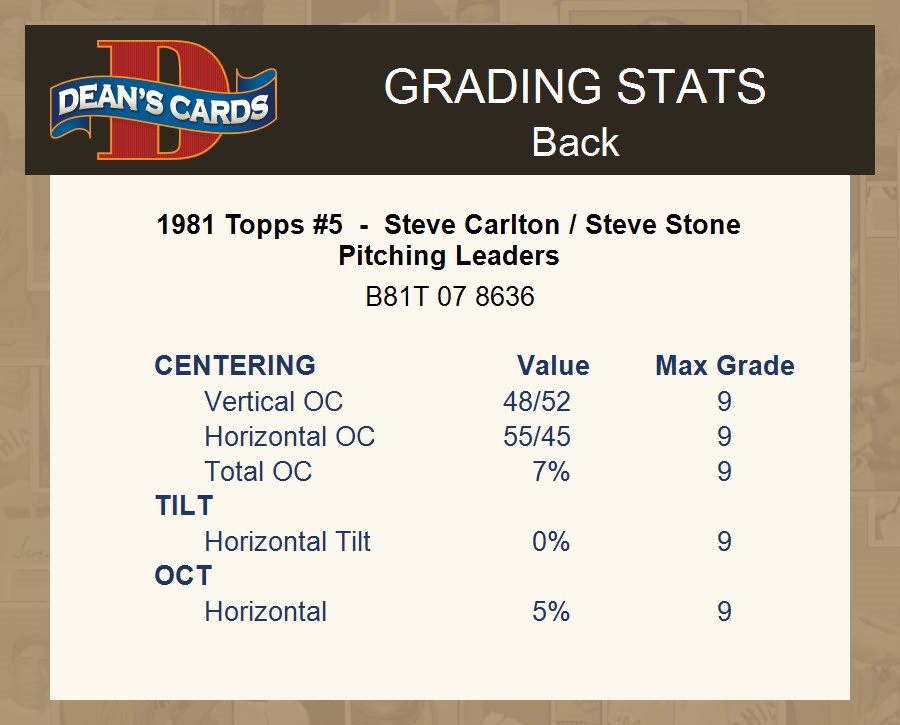Click the Dean's Cards logo

[x=164, y=102]
